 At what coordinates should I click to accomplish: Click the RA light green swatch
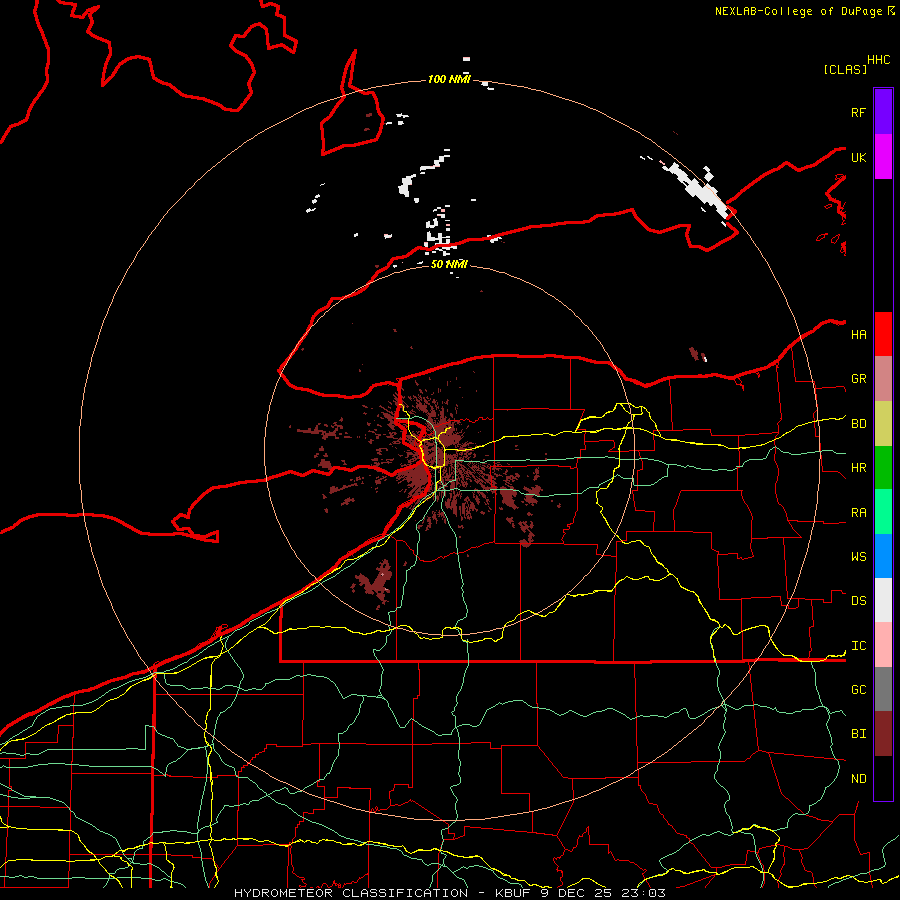[883, 512]
